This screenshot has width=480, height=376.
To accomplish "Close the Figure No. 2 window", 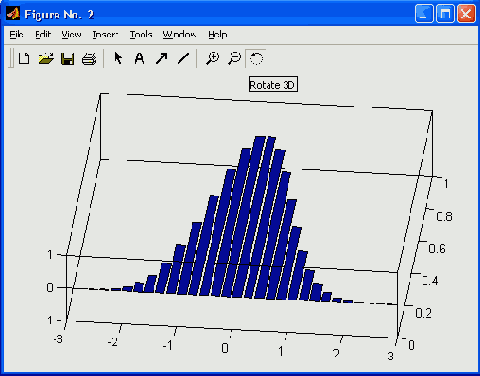I will [x=466, y=14].
